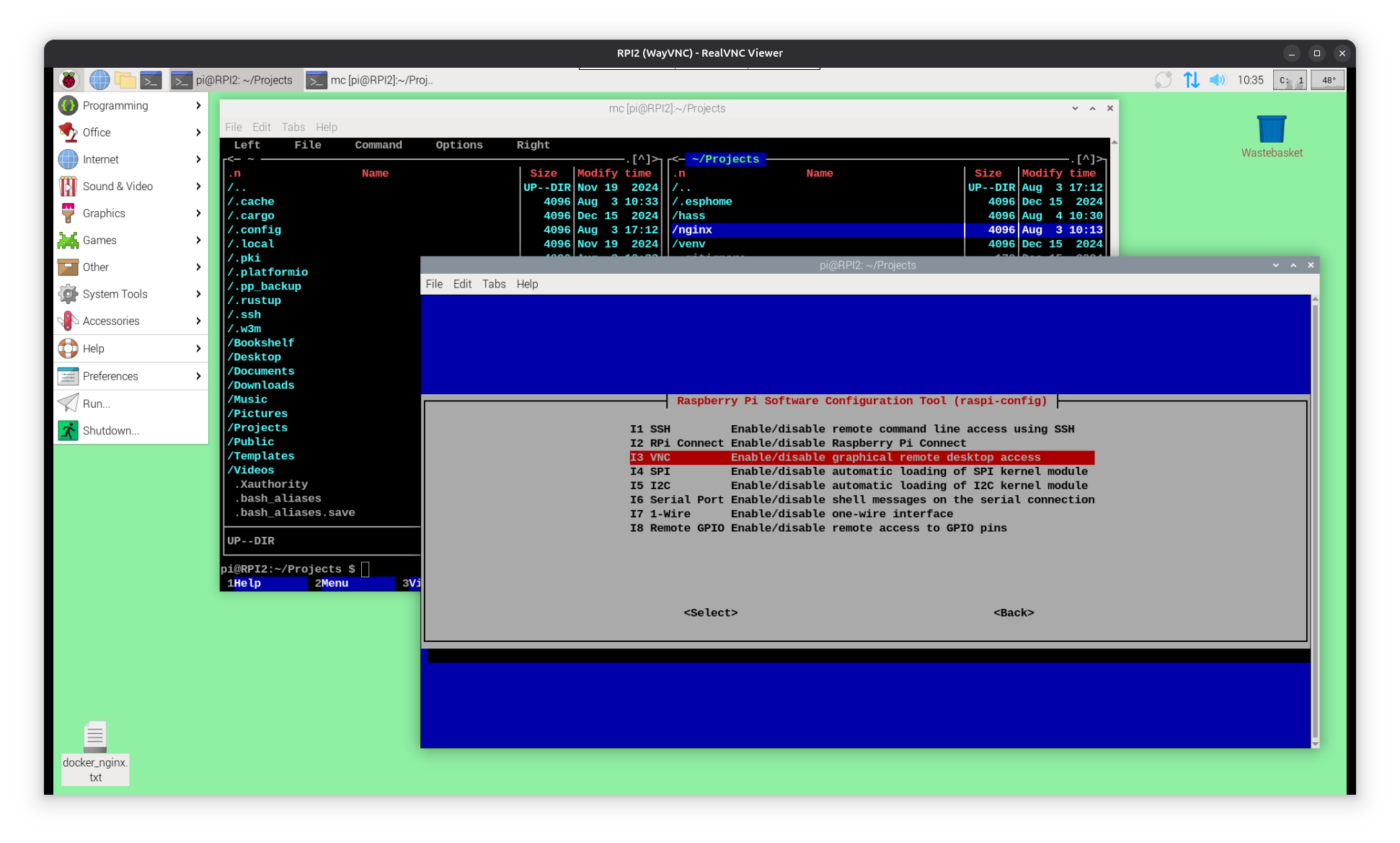Select the I7 1-Wire option
This screenshot has height=843, width=1400.
pos(861,514)
